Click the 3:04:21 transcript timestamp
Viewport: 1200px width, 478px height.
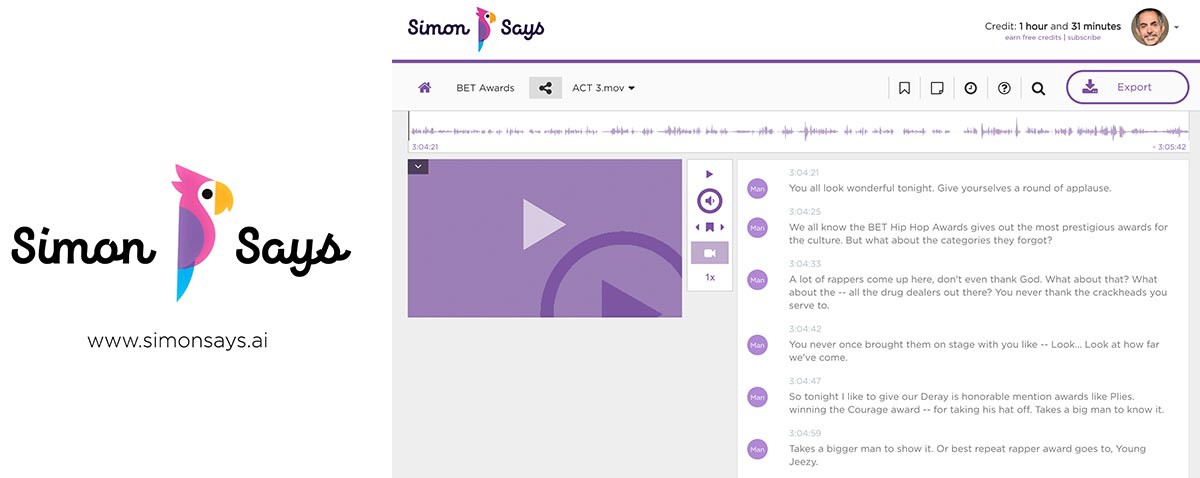(804, 173)
